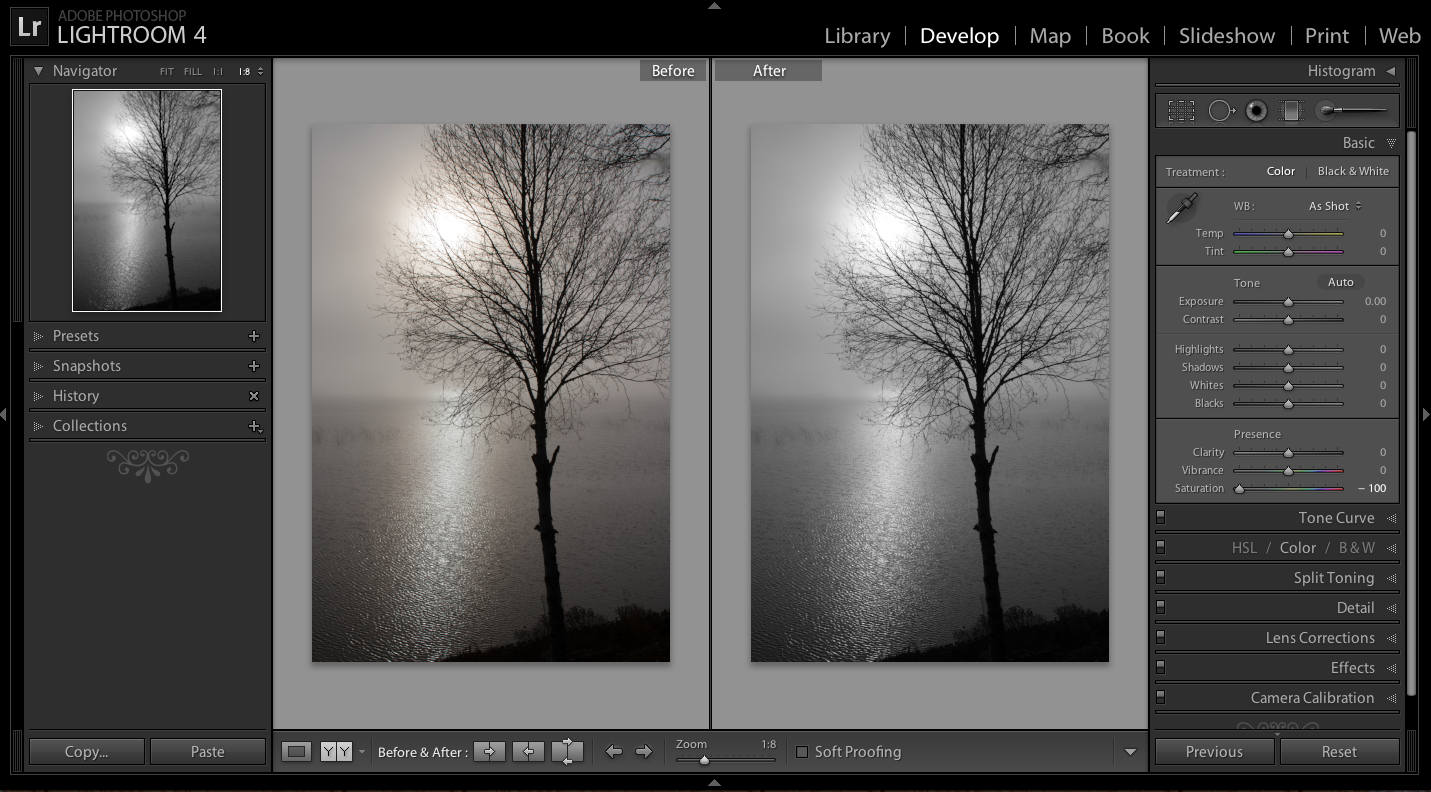Switch to Loupe view mode
1431x792 pixels.
click(x=296, y=752)
